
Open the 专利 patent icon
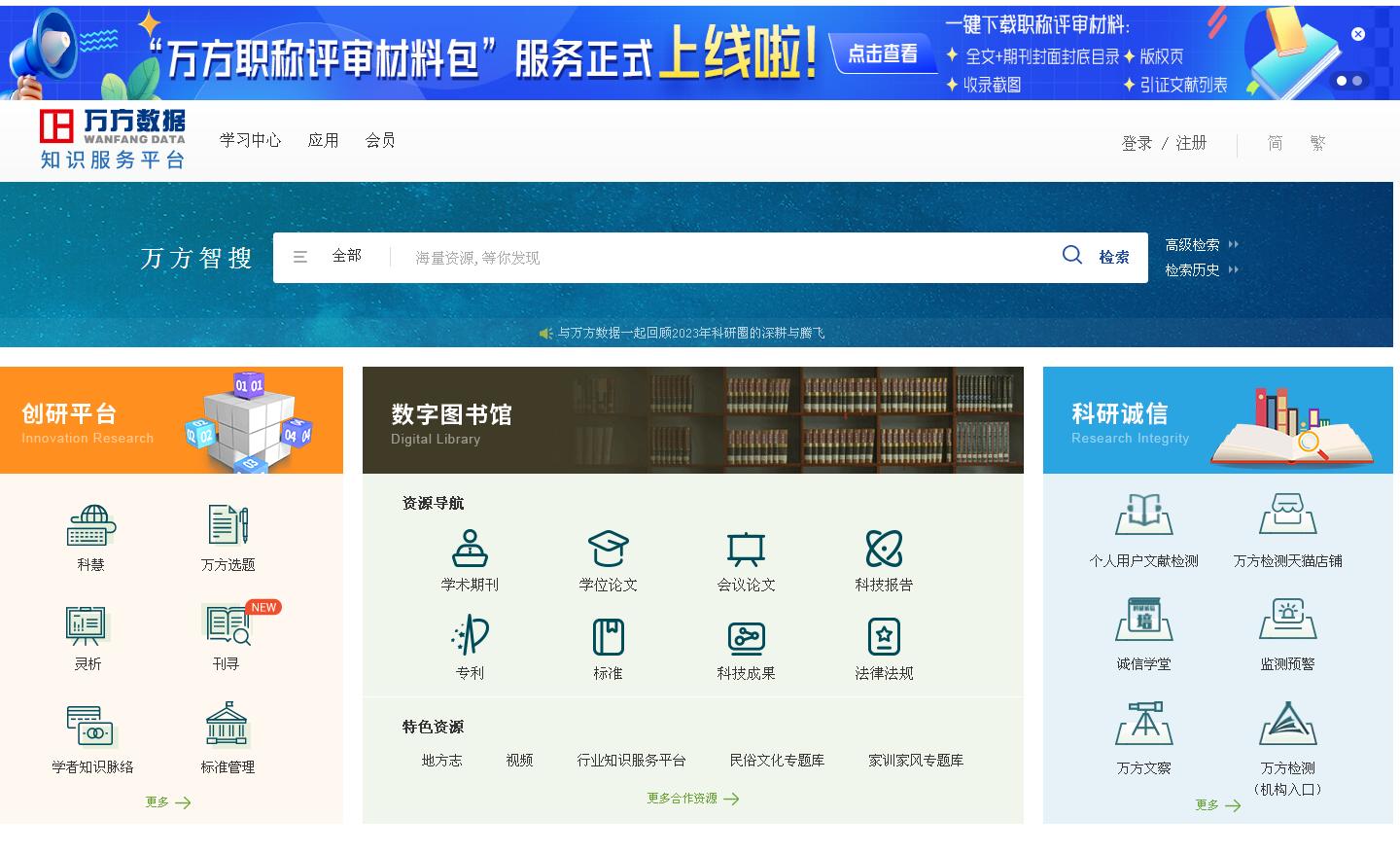(x=470, y=636)
